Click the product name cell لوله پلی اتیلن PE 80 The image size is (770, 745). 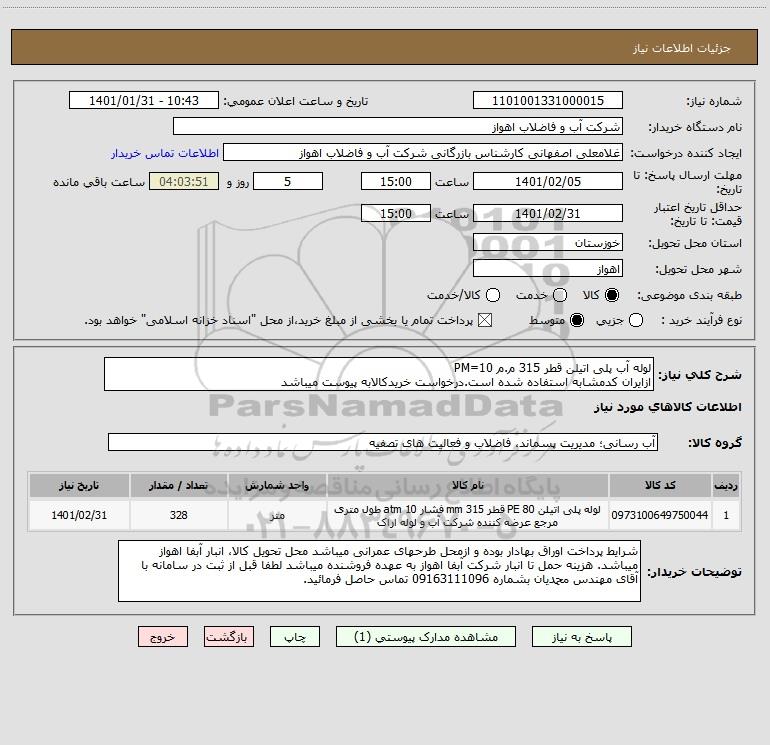[468, 515]
